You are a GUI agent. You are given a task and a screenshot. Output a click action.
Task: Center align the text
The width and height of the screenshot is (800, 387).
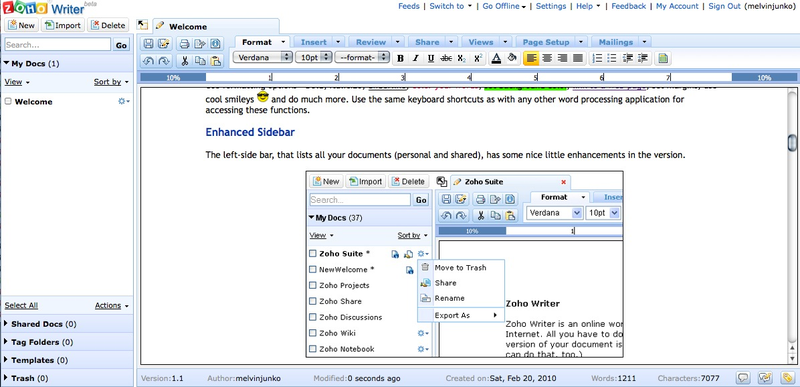[547, 58]
